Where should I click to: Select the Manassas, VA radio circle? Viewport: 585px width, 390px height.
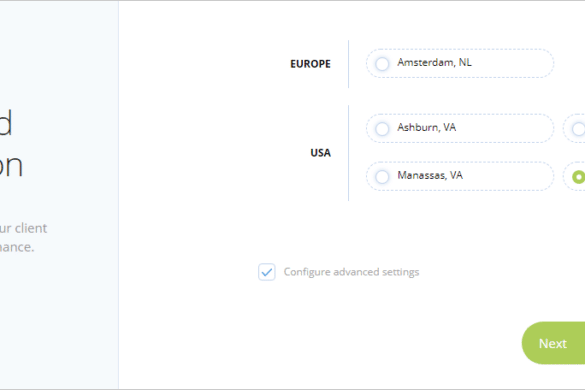382,177
